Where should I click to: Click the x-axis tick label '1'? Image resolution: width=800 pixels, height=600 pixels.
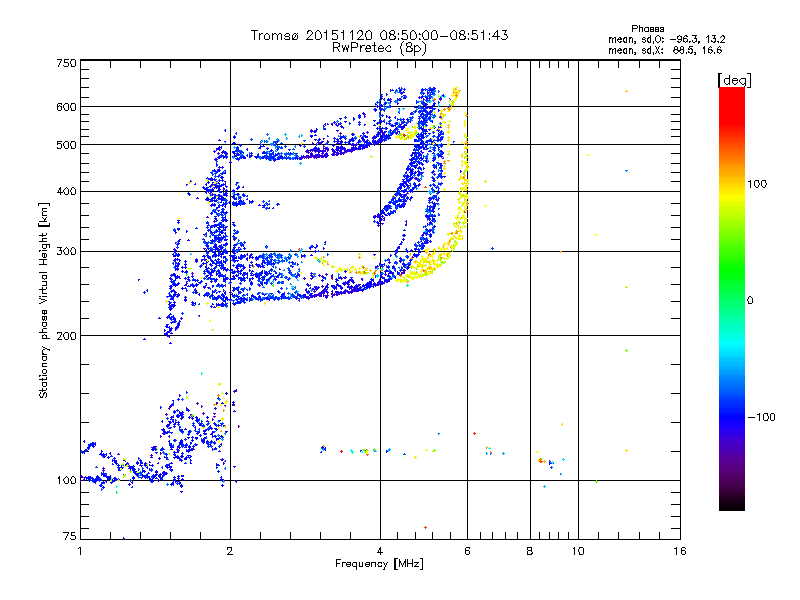click(80, 551)
